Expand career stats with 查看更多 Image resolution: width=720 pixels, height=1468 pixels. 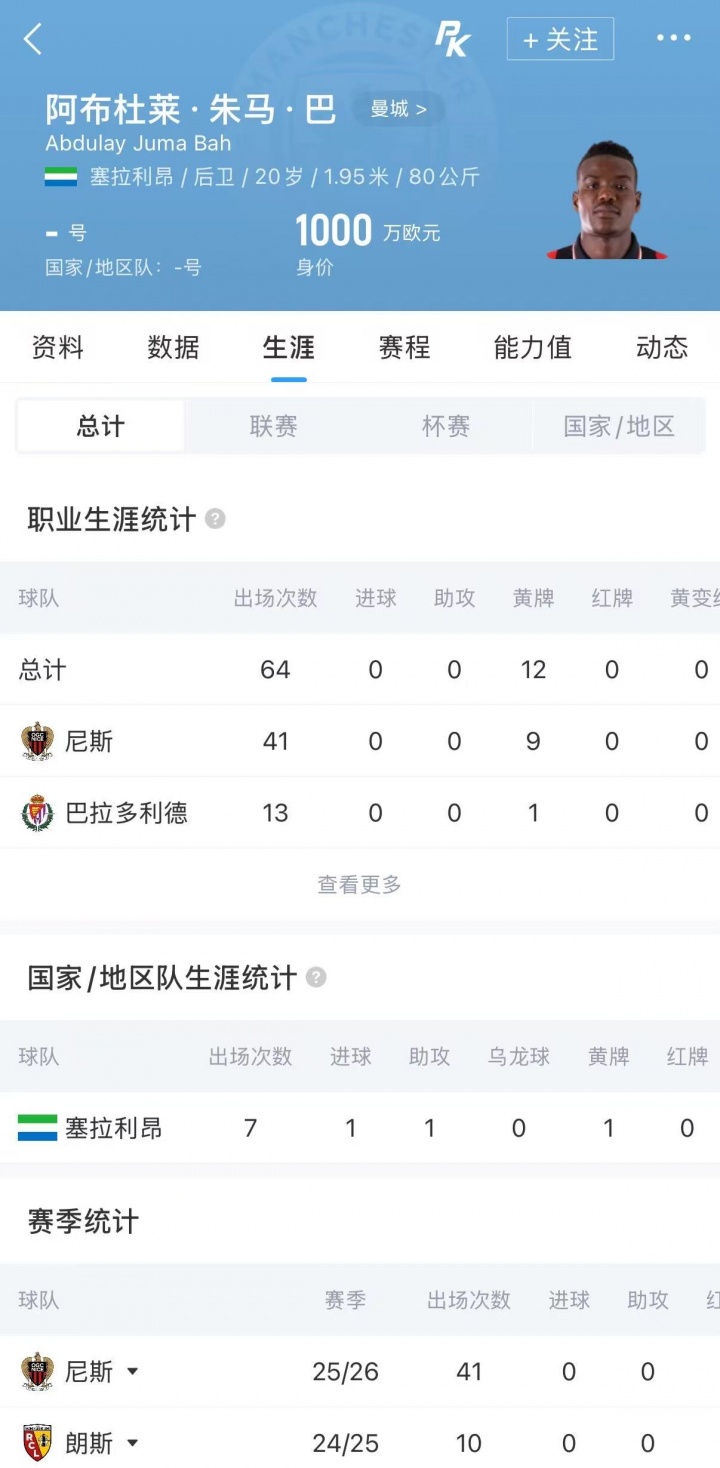tap(359, 884)
